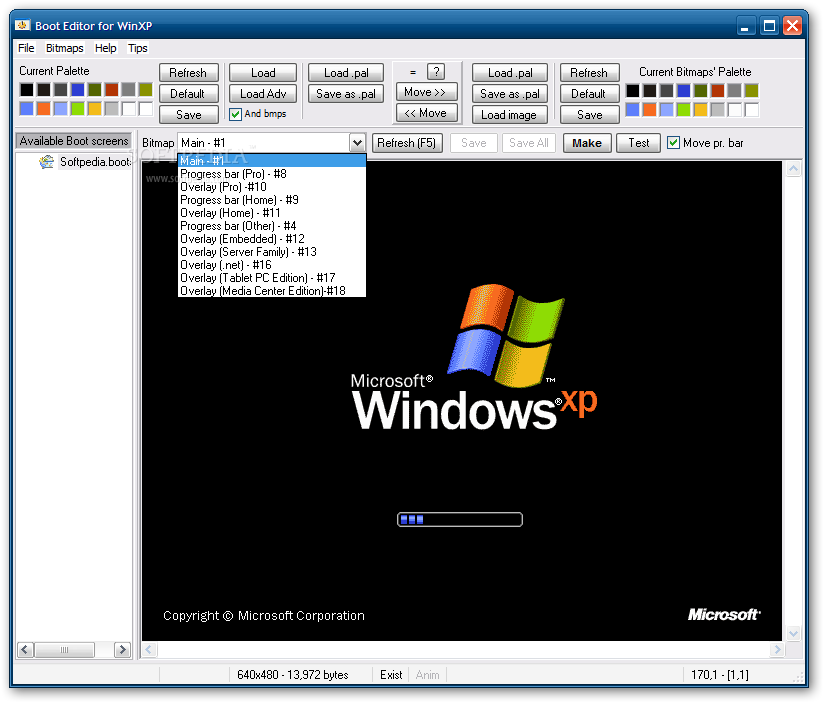Choose Overlay (Pro) -#10 option

(x=272, y=187)
